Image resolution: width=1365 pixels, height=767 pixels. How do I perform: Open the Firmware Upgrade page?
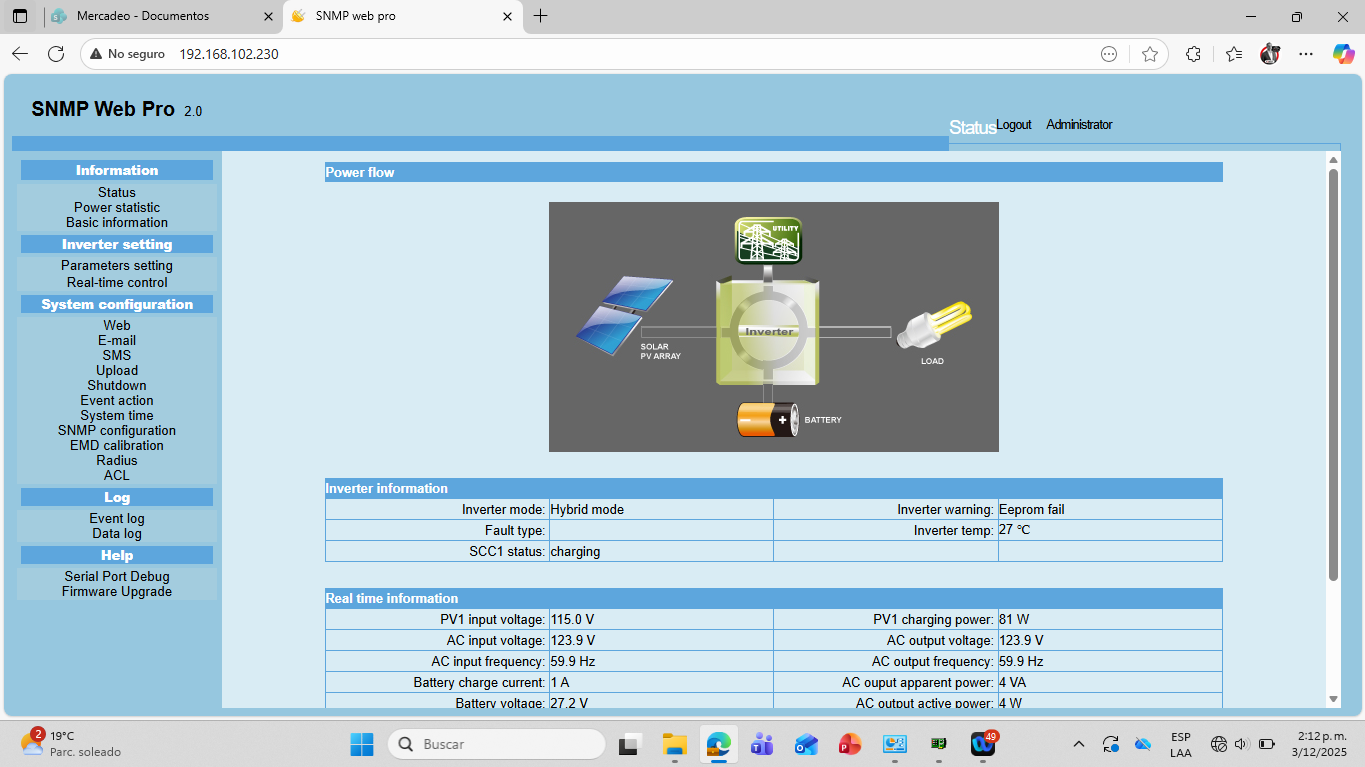[x=117, y=591]
